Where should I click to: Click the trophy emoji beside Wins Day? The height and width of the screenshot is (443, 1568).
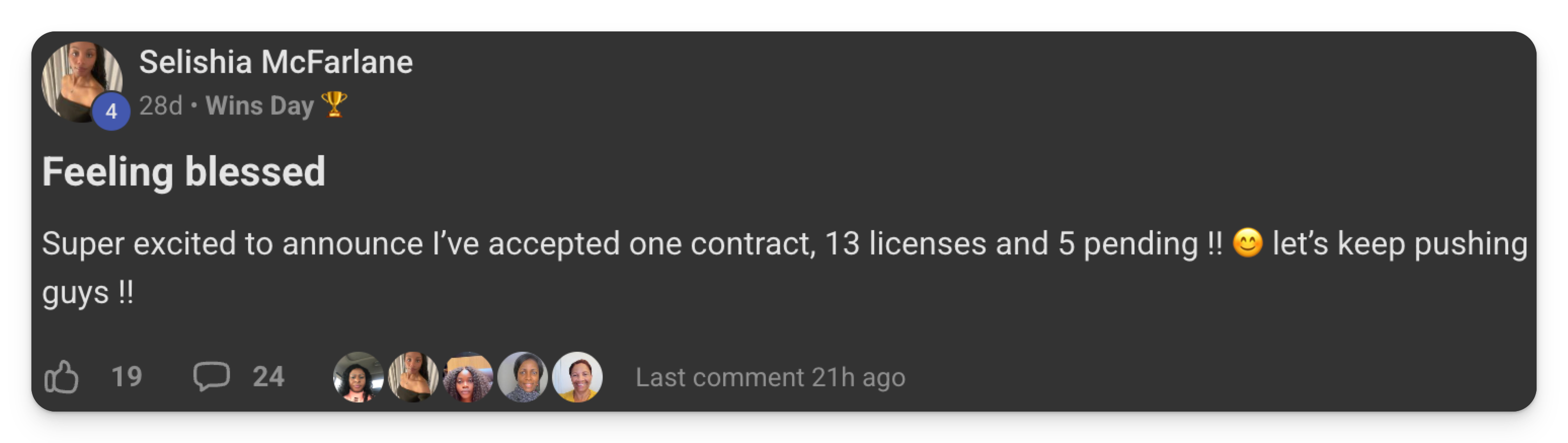(334, 105)
